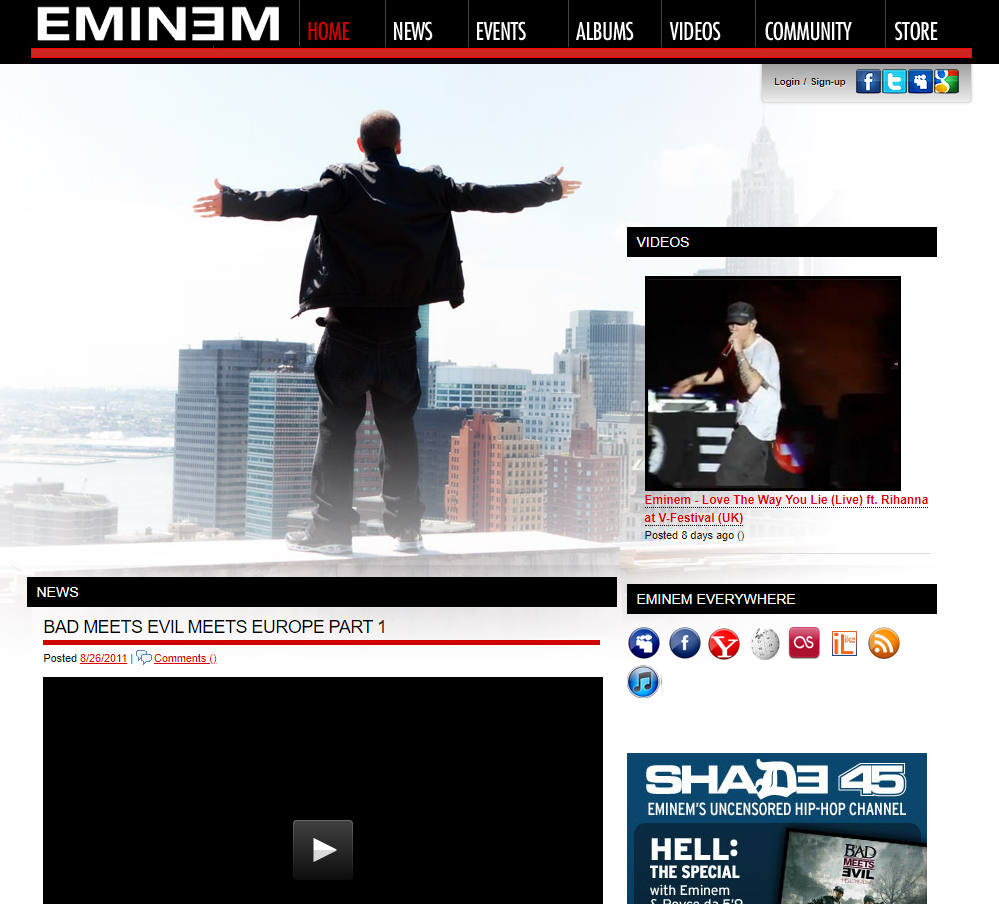This screenshot has height=904, width=999.
Task: Play the Bad Meets Evil news video
Action: coord(322,850)
